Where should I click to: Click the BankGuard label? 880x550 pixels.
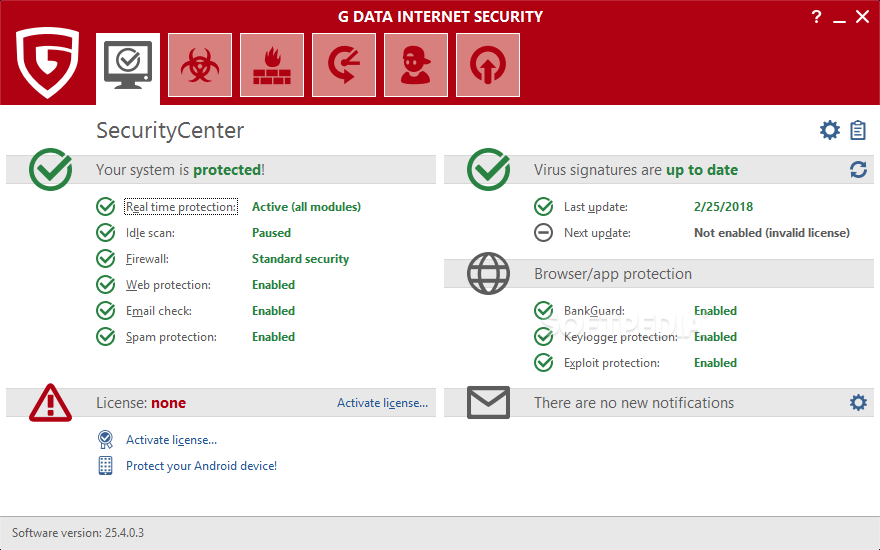(x=594, y=311)
